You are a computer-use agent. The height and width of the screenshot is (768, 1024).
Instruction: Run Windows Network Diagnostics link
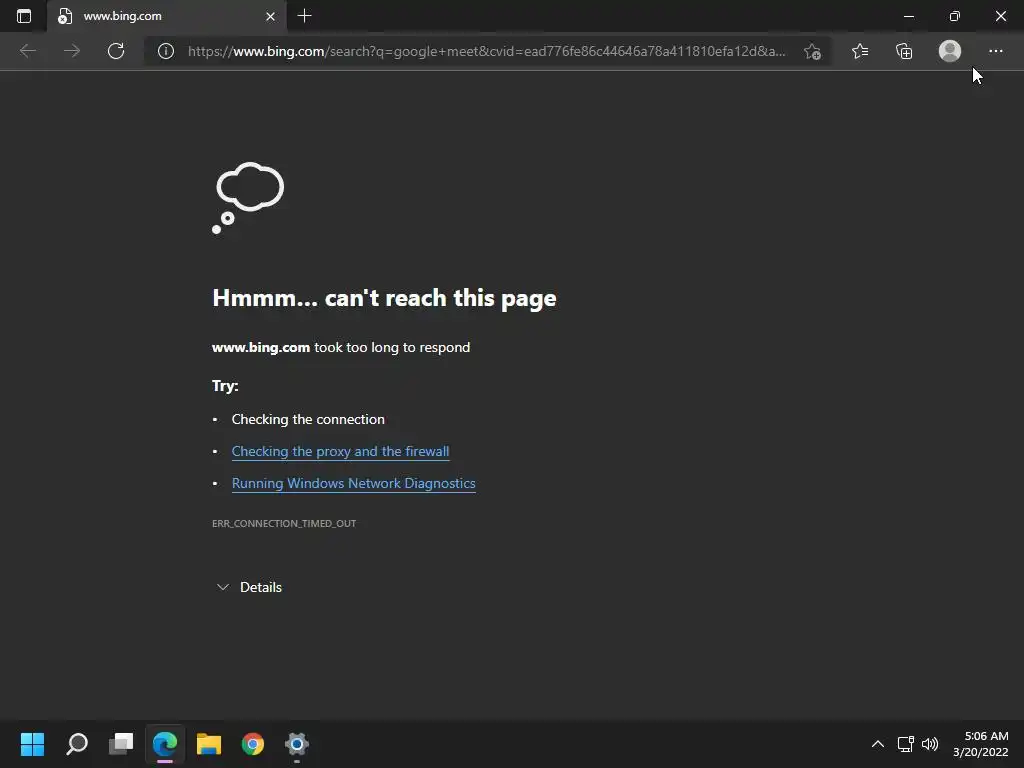click(x=353, y=483)
